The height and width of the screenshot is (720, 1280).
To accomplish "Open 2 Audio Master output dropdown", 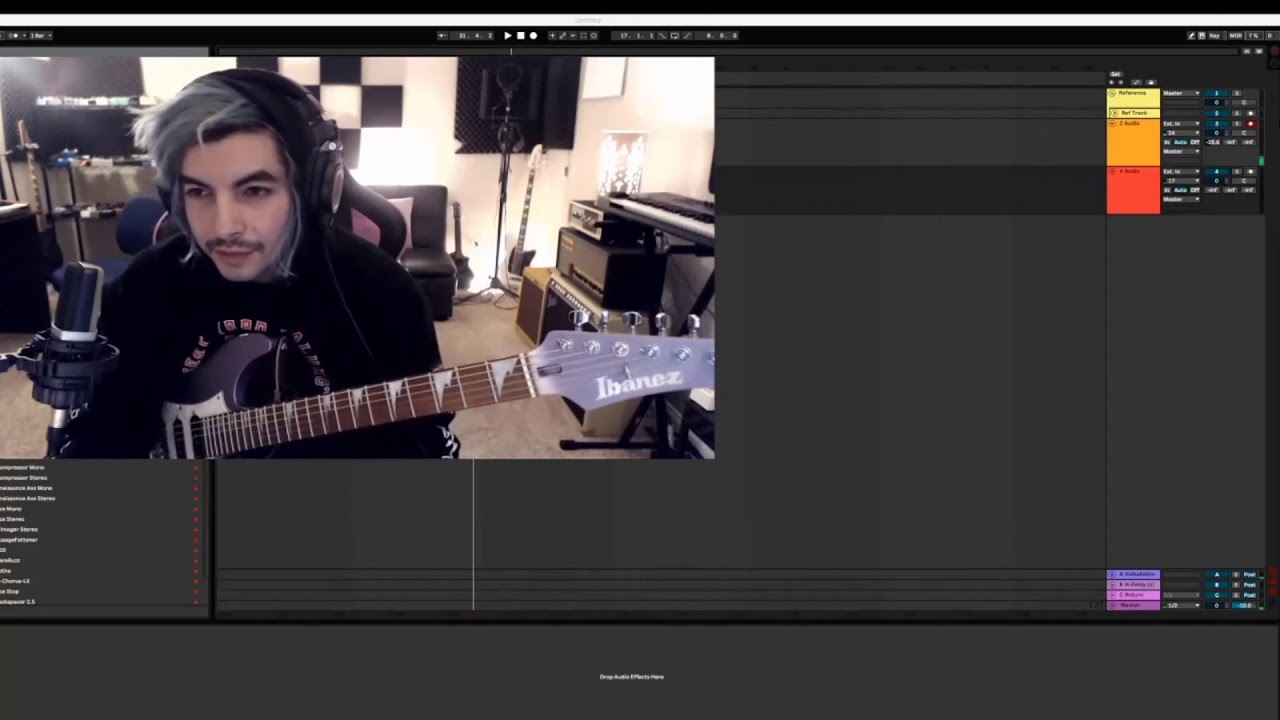I will [x=1182, y=151].
